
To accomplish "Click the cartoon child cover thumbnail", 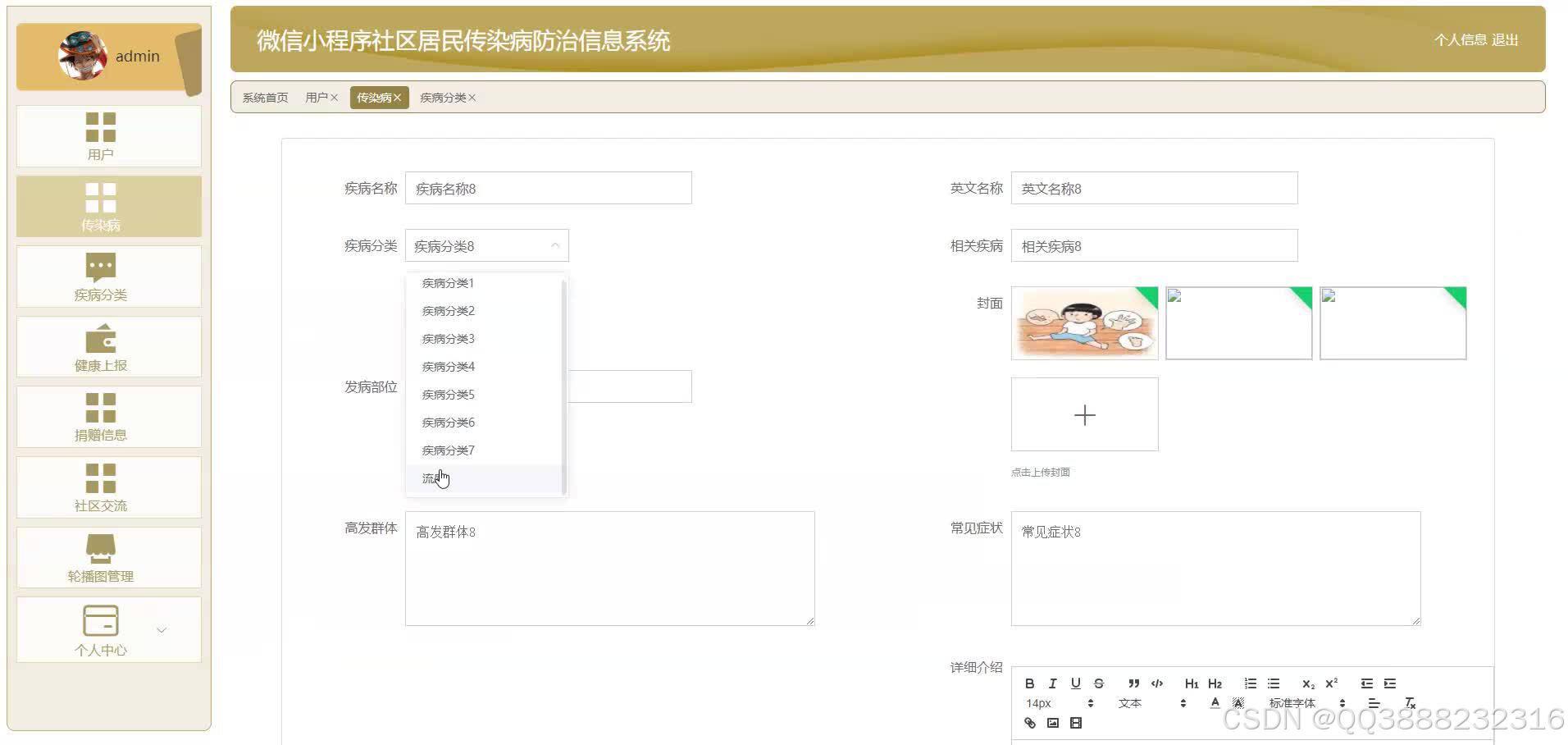I will [x=1084, y=323].
